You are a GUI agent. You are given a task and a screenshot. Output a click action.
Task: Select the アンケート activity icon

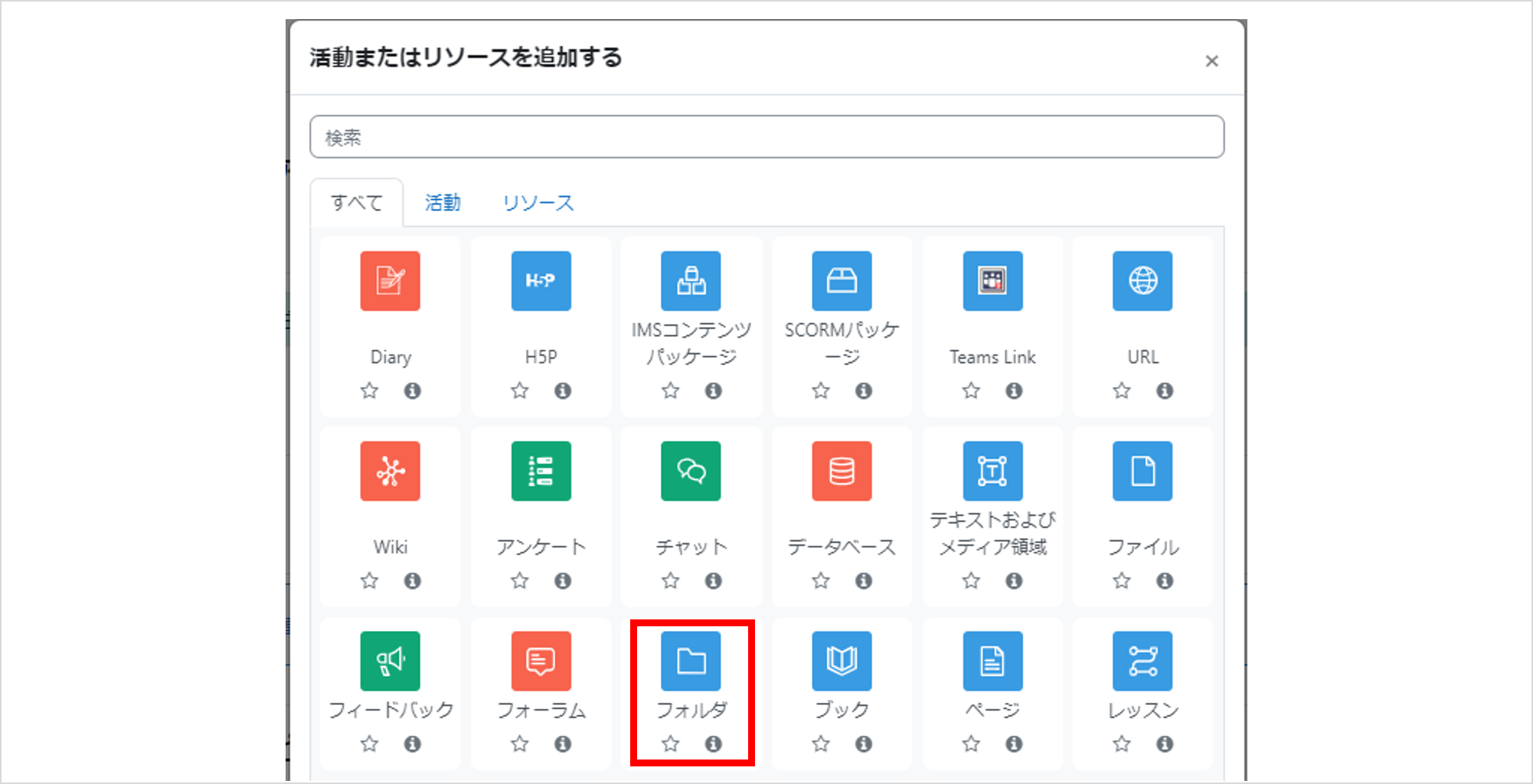(541, 471)
